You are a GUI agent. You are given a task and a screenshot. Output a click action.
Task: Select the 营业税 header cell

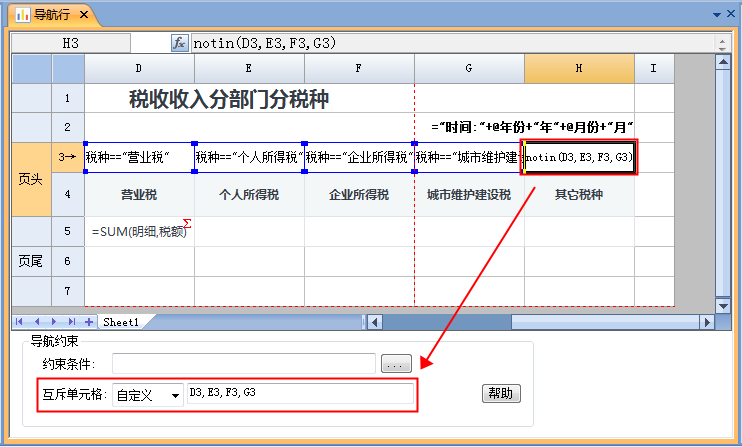(x=139, y=195)
